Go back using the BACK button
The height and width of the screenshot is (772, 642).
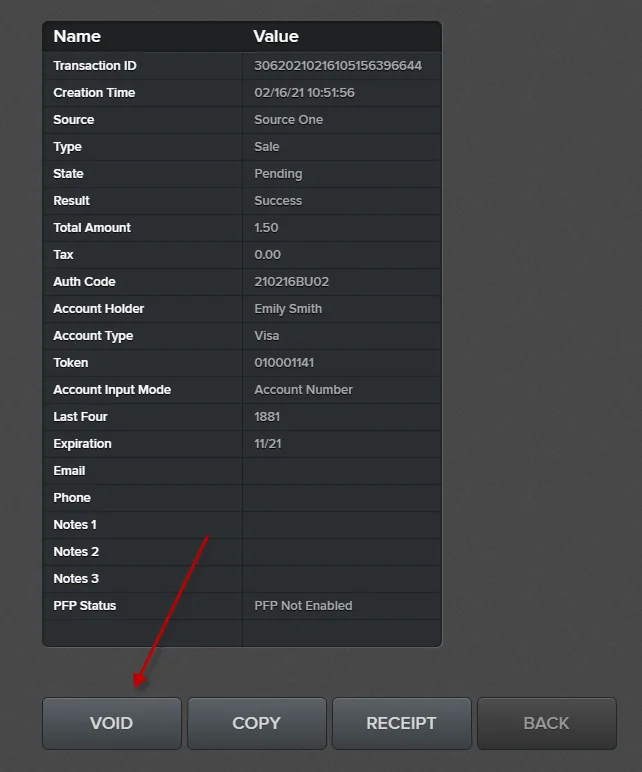coord(546,723)
